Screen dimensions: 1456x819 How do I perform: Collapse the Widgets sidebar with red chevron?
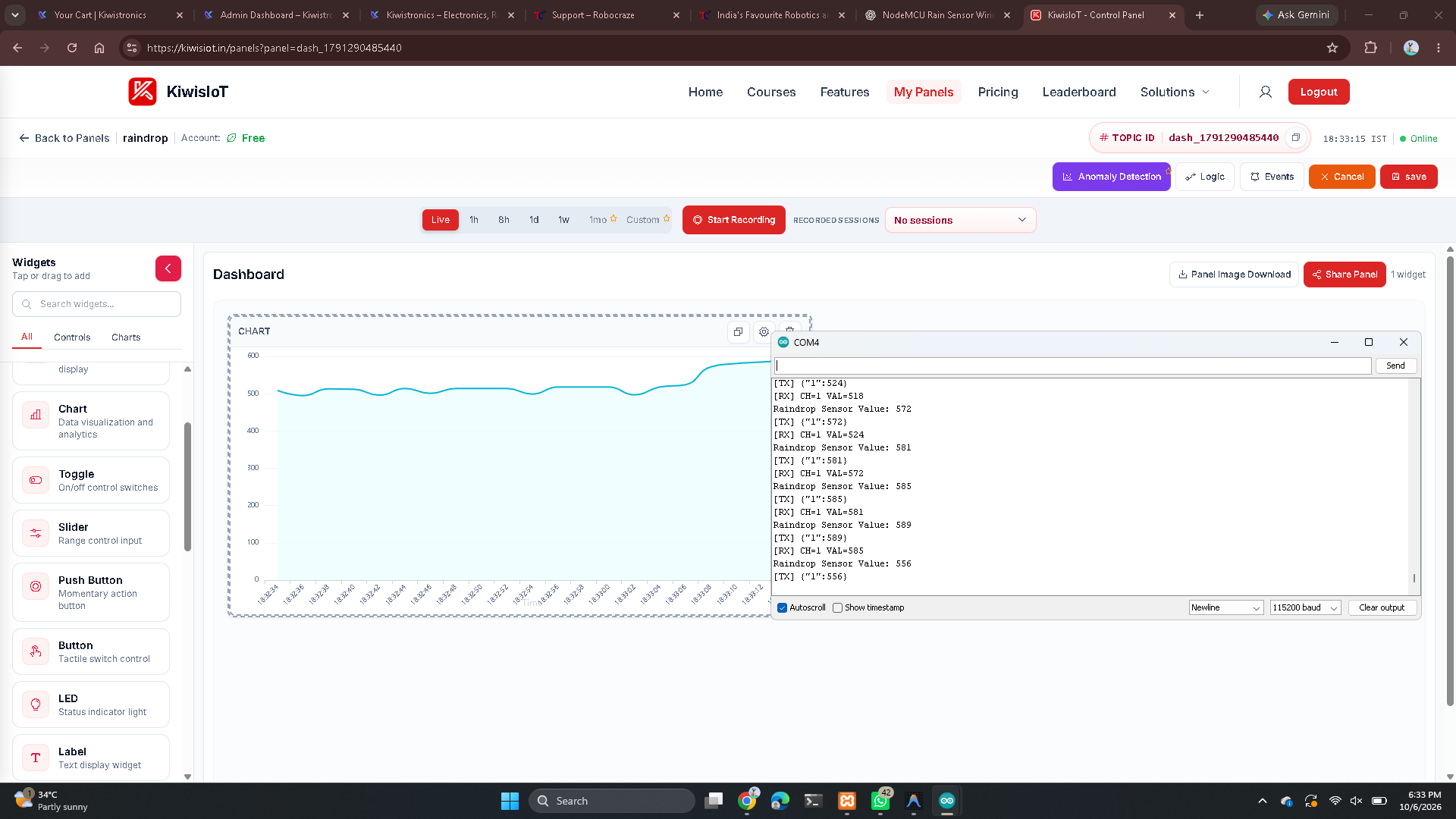pos(168,268)
